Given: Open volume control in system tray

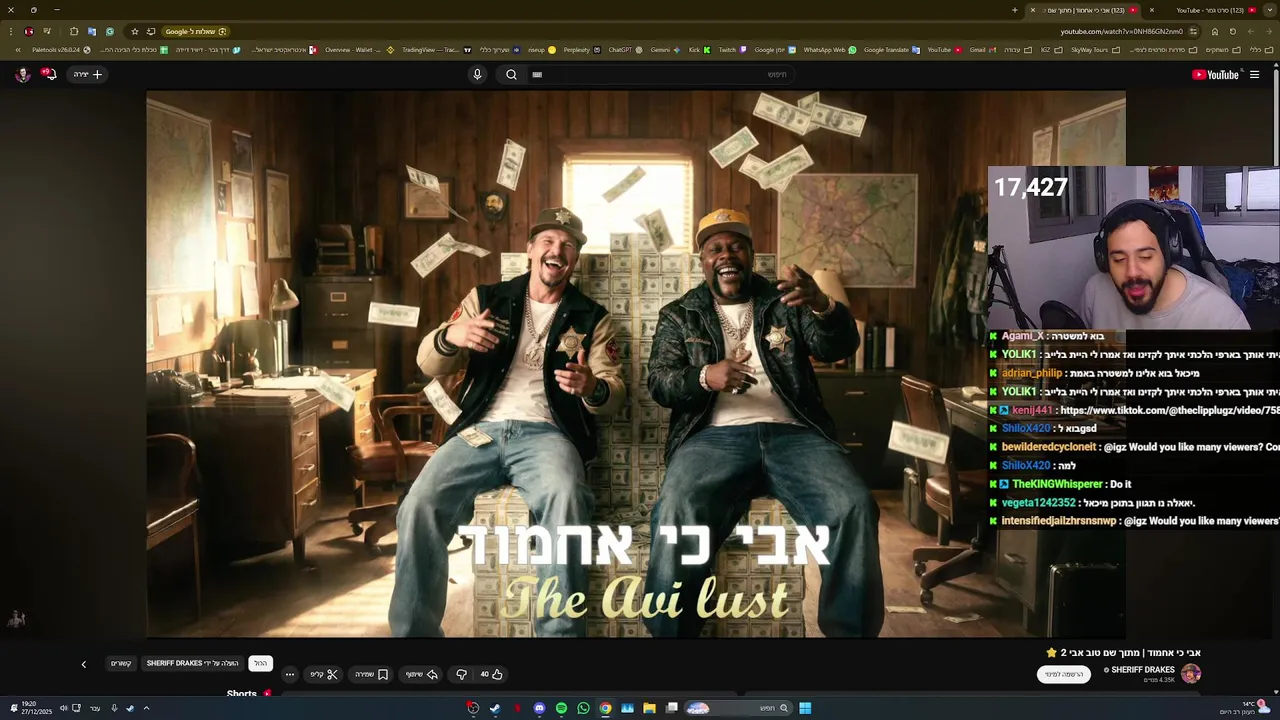Looking at the screenshot, I should click(x=63, y=708).
